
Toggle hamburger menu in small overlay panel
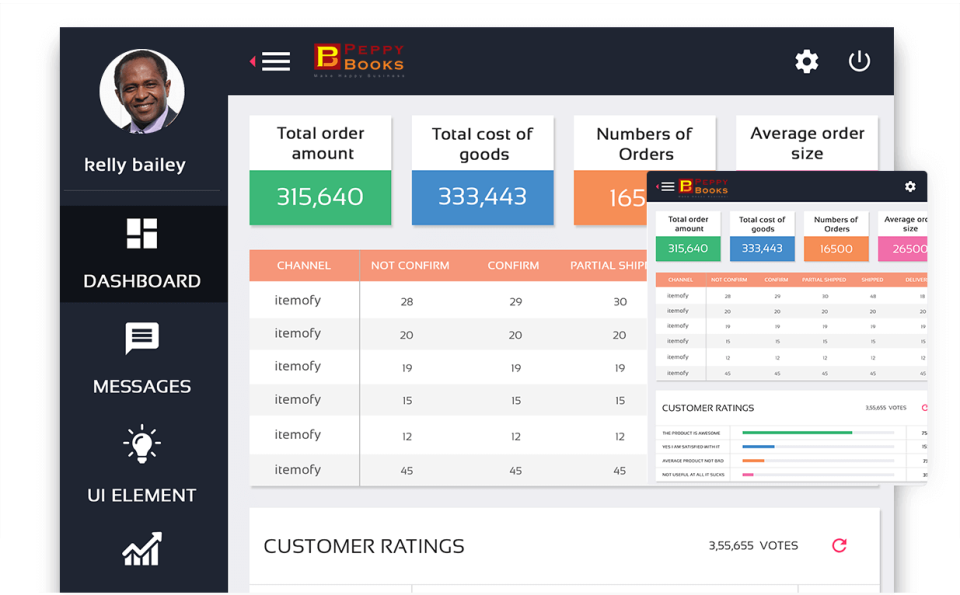(667, 187)
